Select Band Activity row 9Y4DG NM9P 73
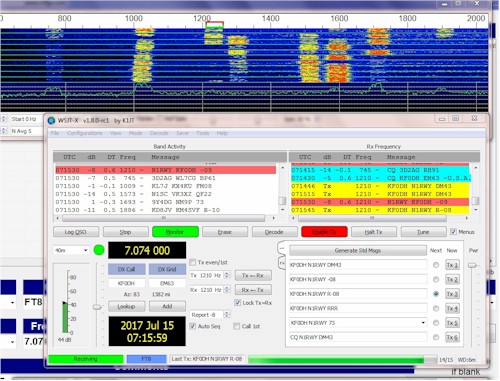 tap(166, 202)
